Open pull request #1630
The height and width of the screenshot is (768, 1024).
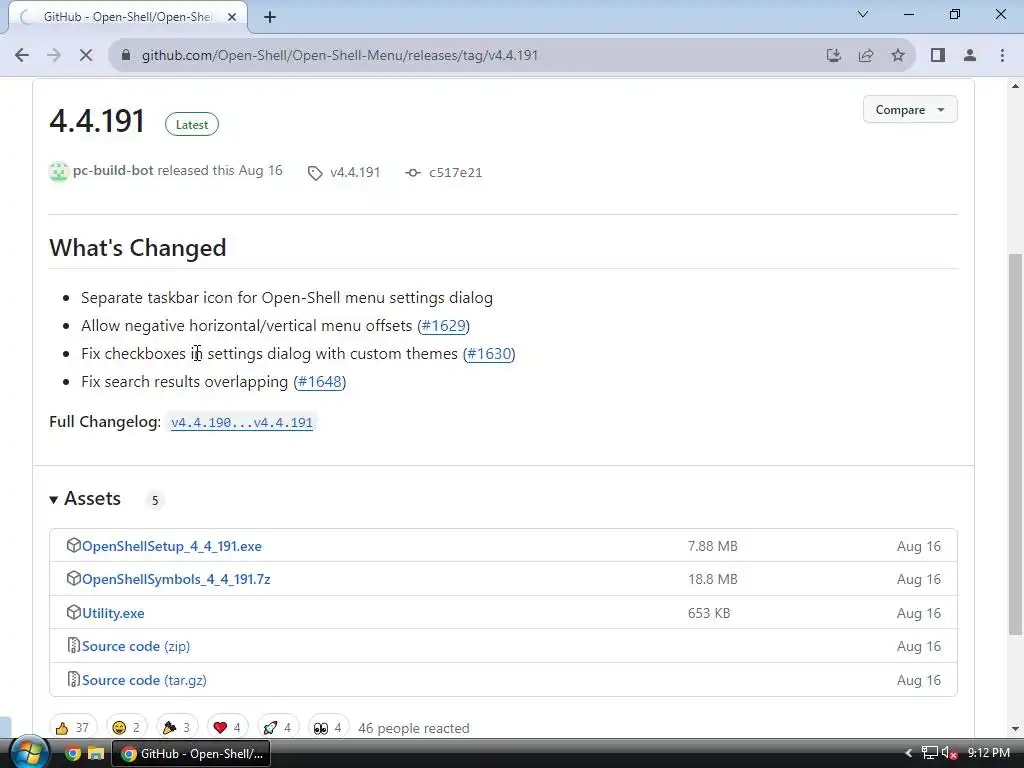(x=489, y=353)
